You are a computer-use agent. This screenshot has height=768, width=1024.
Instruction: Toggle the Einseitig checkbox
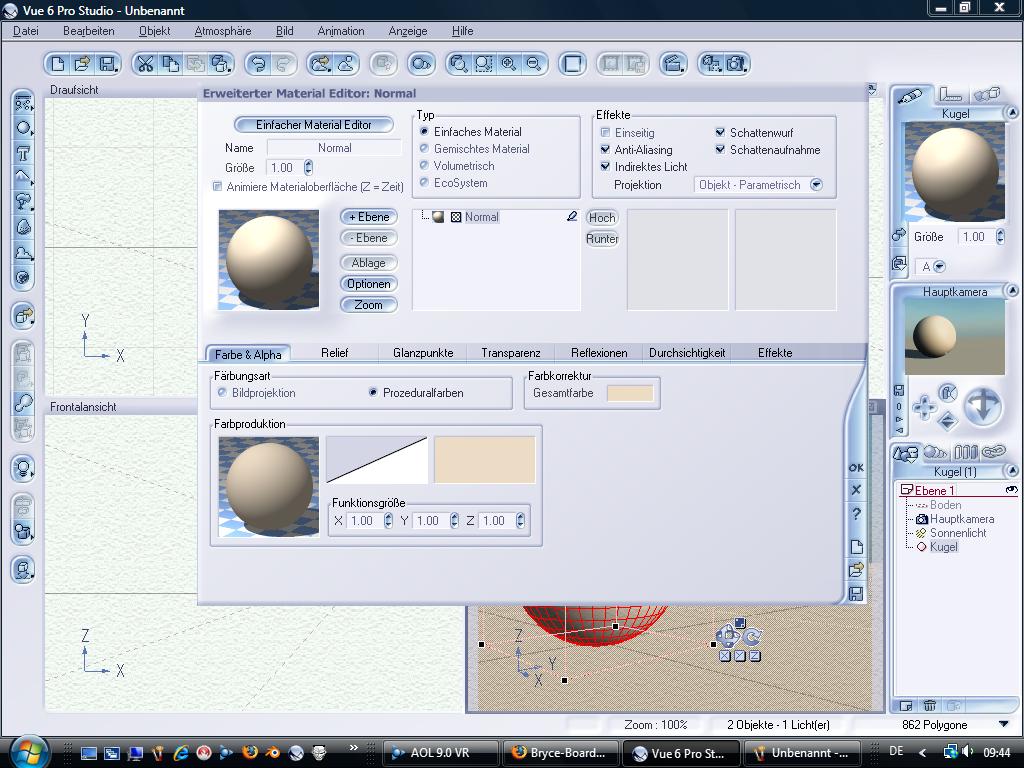[605, 132]
